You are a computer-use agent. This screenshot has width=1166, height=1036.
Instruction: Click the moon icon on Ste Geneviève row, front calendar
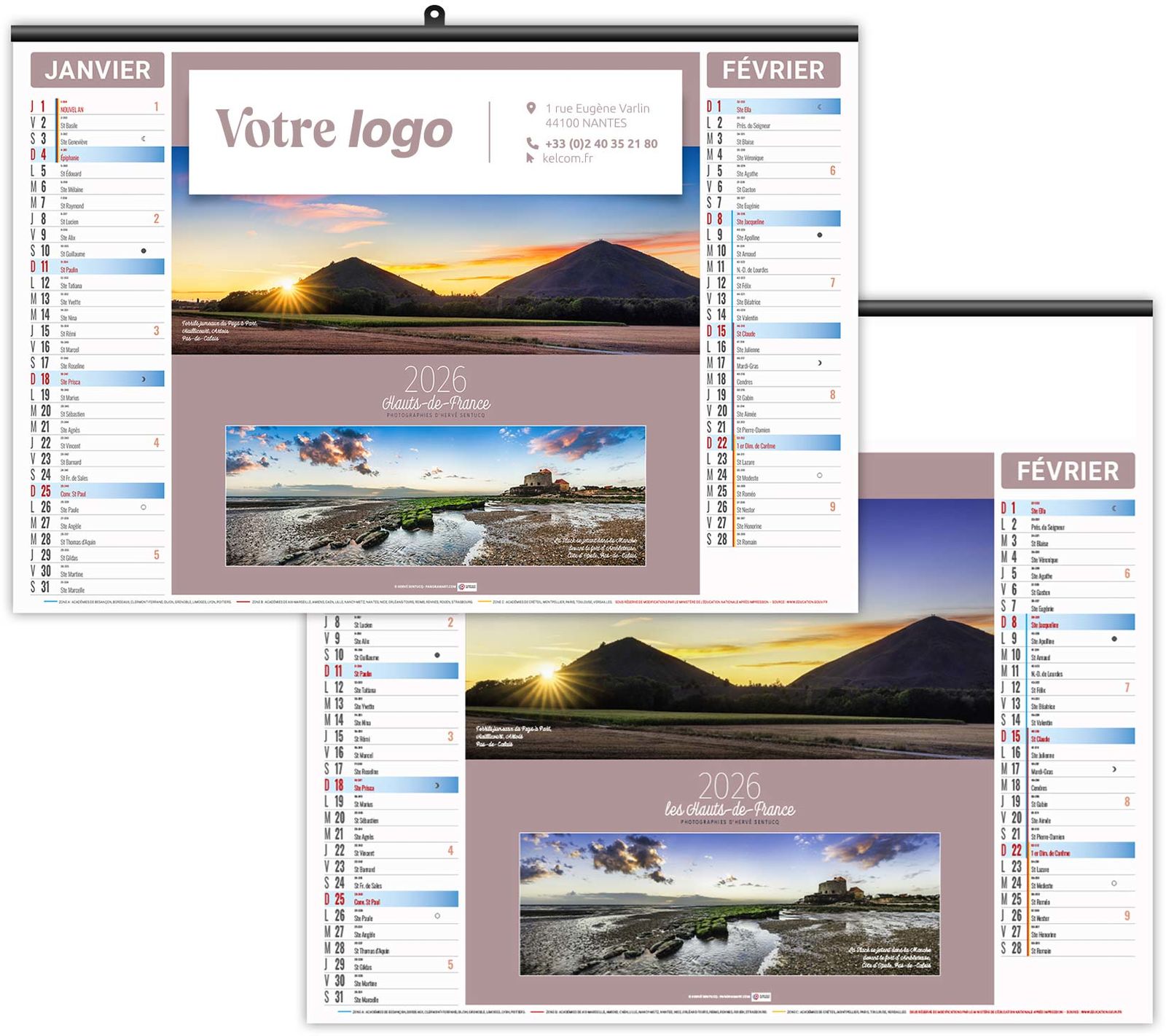(x=144, y=138)
